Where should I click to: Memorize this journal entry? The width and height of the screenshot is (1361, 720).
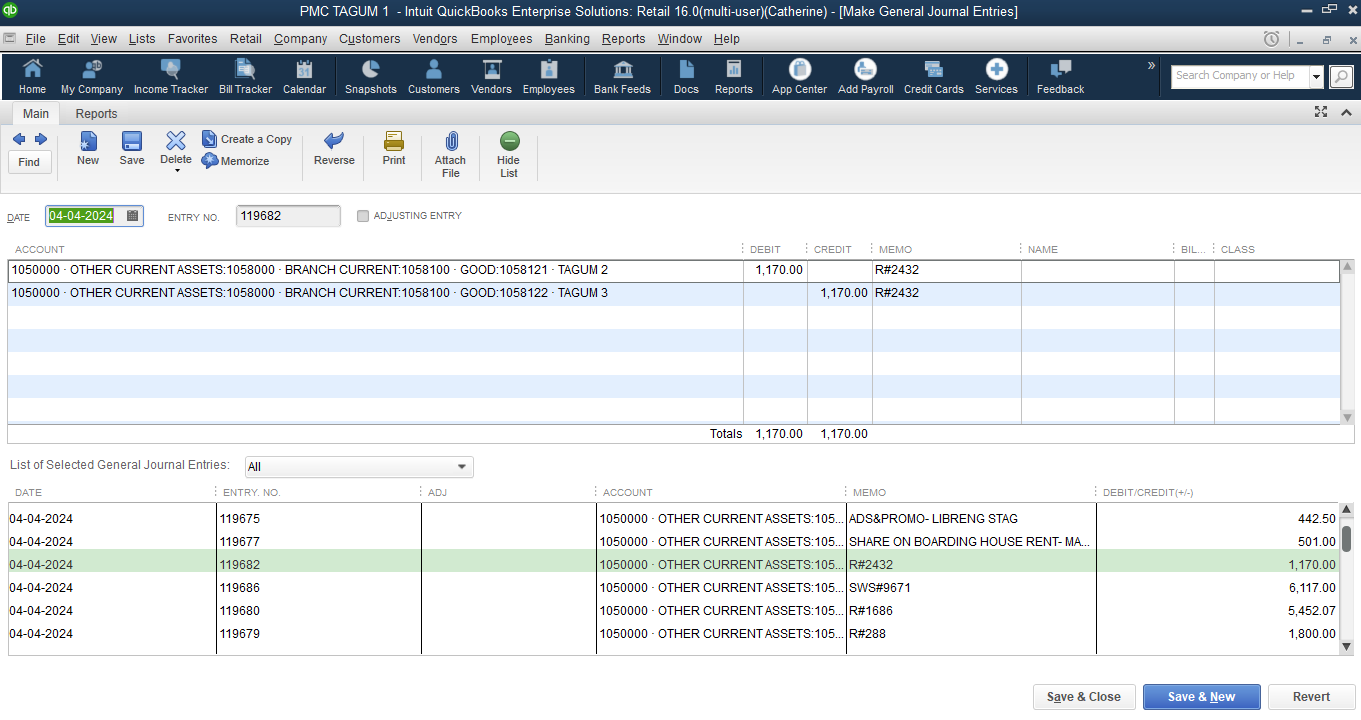point(236,161)
